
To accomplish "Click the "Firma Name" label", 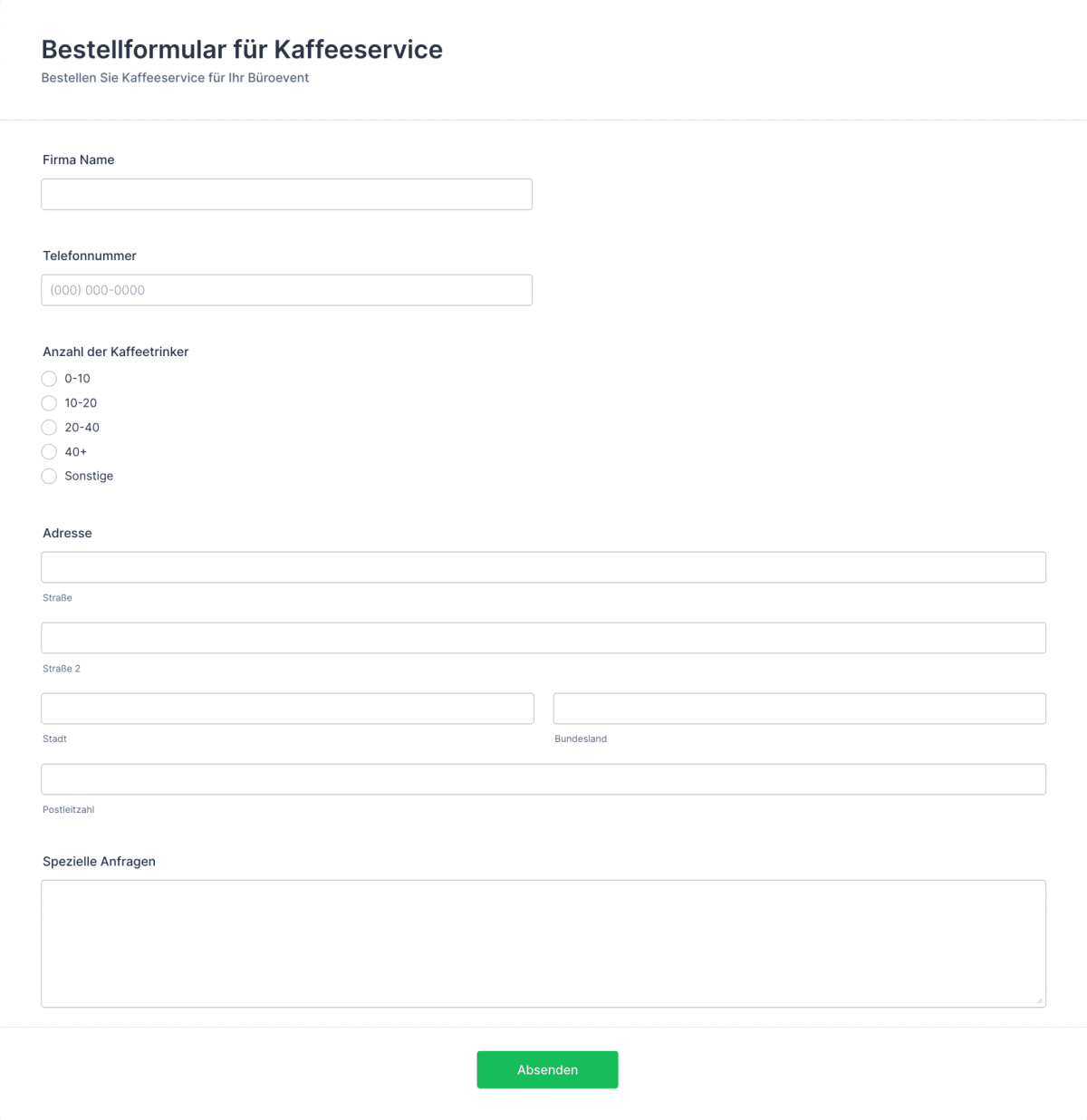I will (x=78, y=159).
